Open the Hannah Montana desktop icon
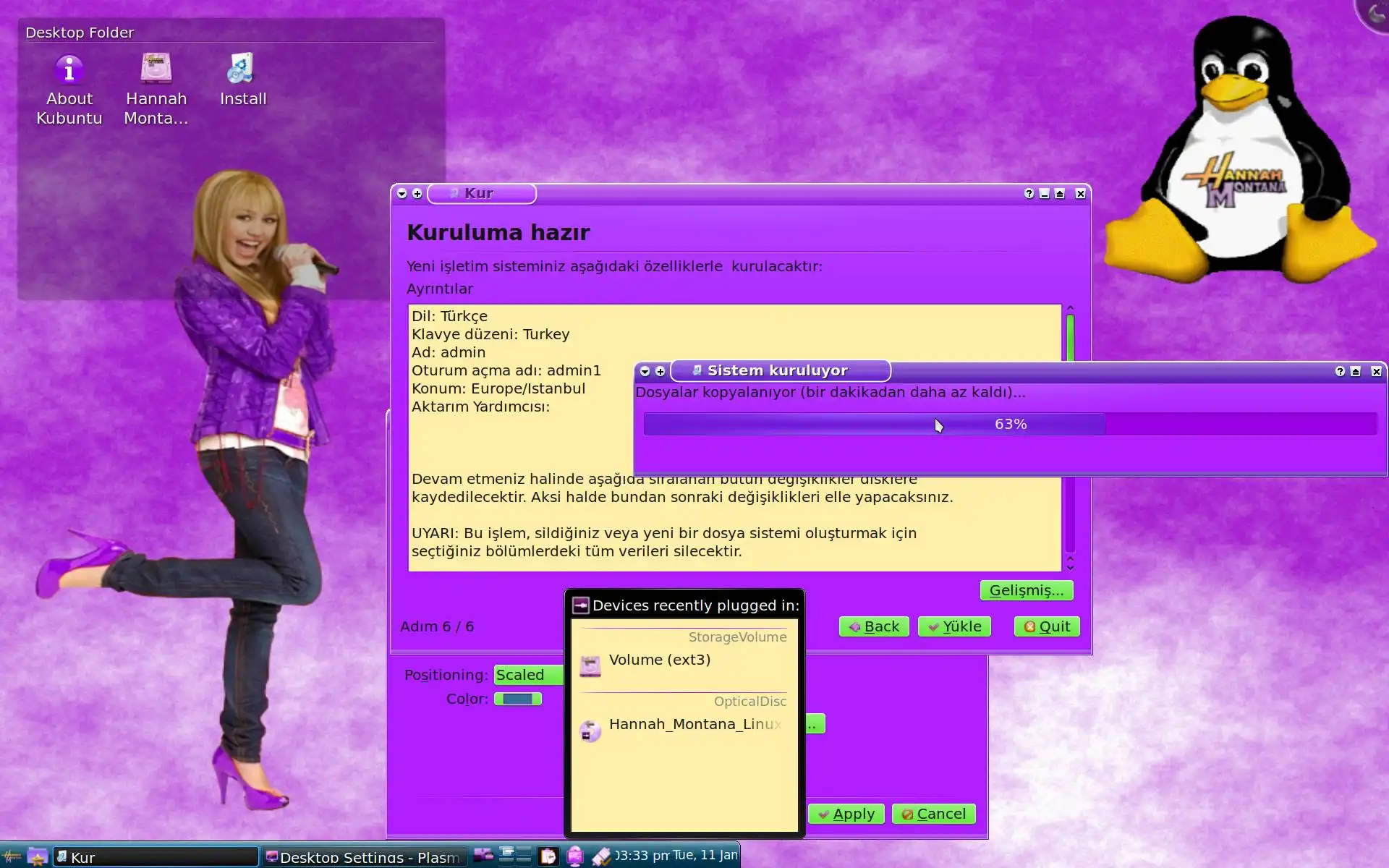 pos(156,69)
